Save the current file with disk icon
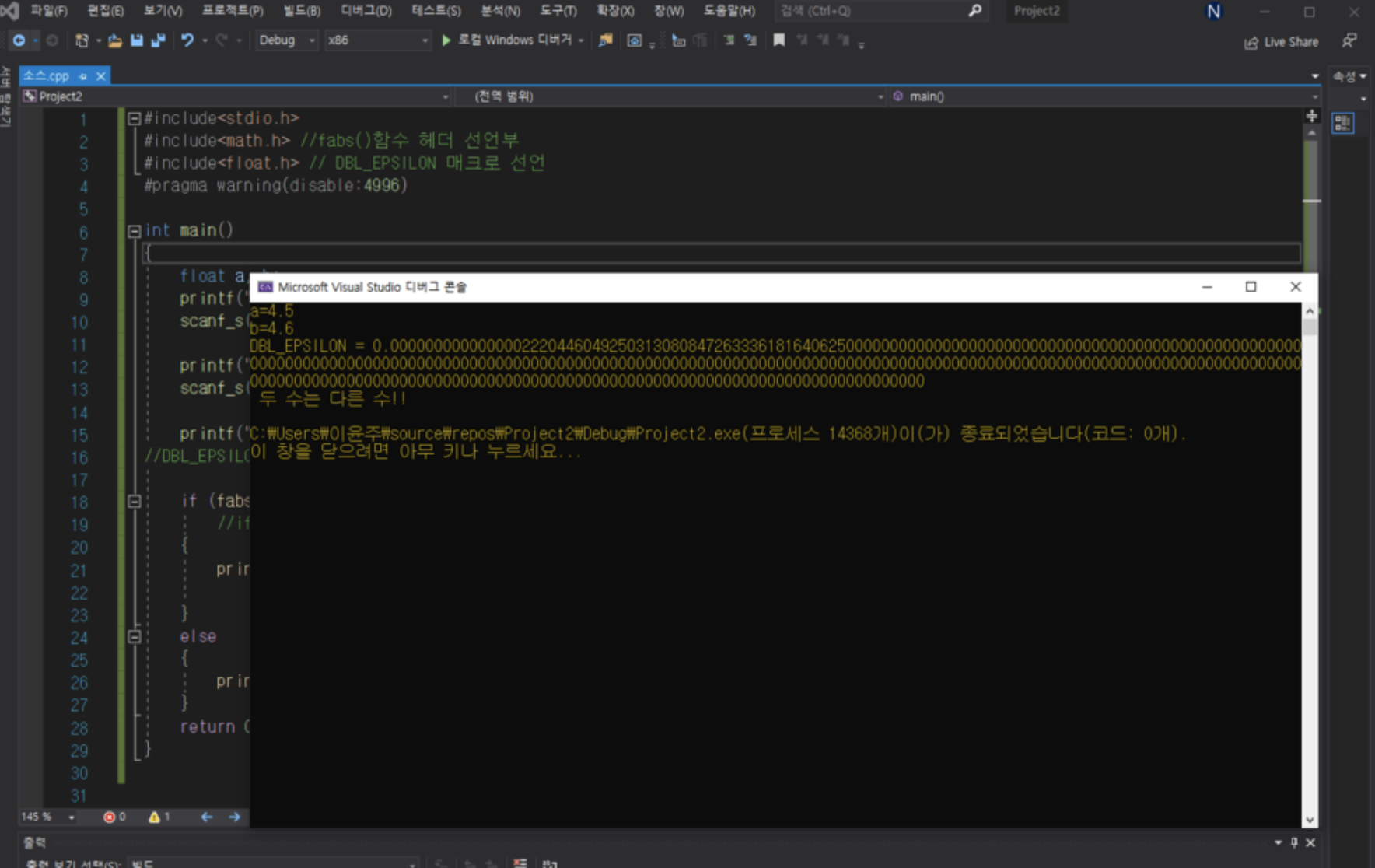This screenshot has width=1375, height=868. pos(137,40)
